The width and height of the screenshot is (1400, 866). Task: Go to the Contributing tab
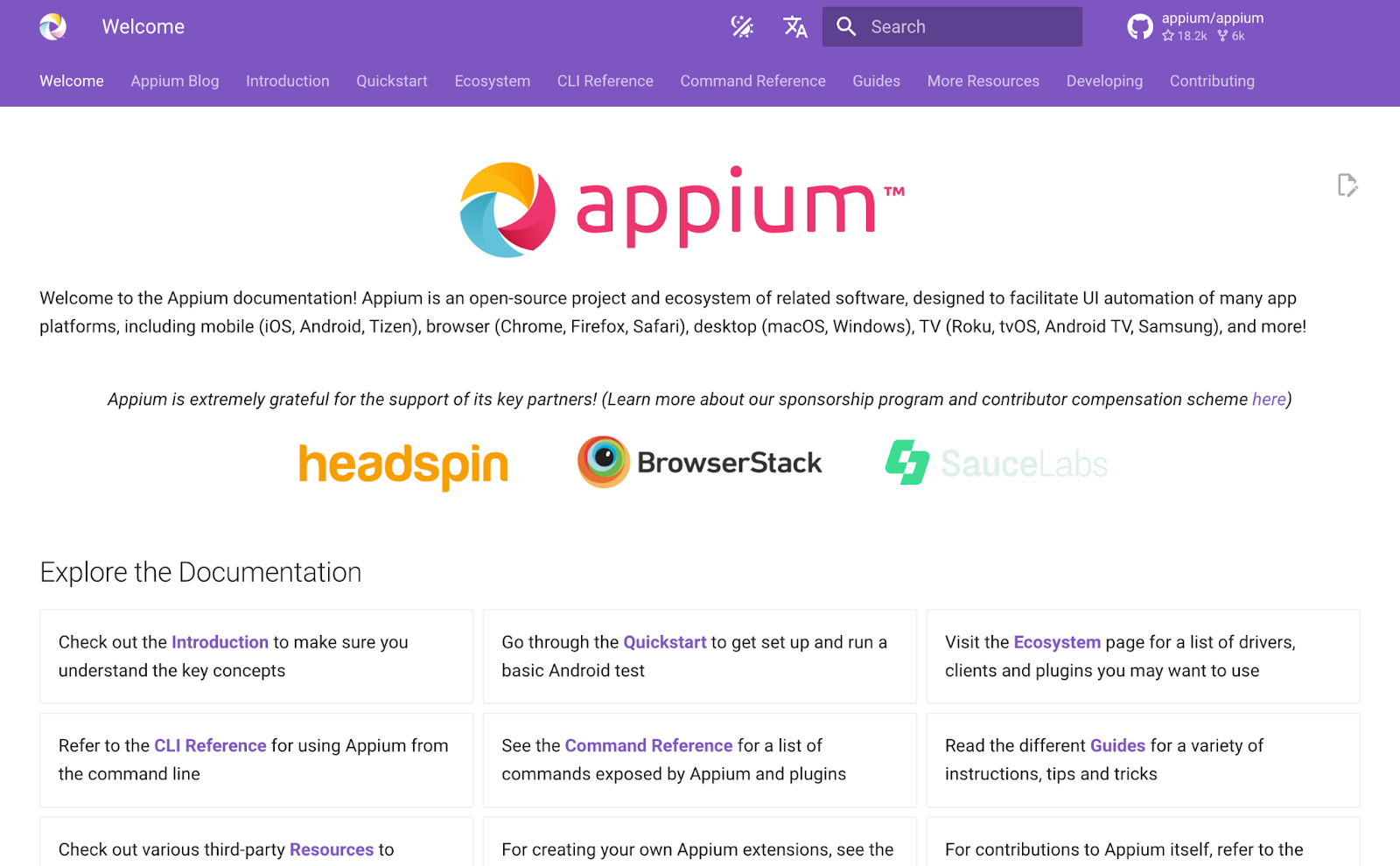tap(1212, 80)
